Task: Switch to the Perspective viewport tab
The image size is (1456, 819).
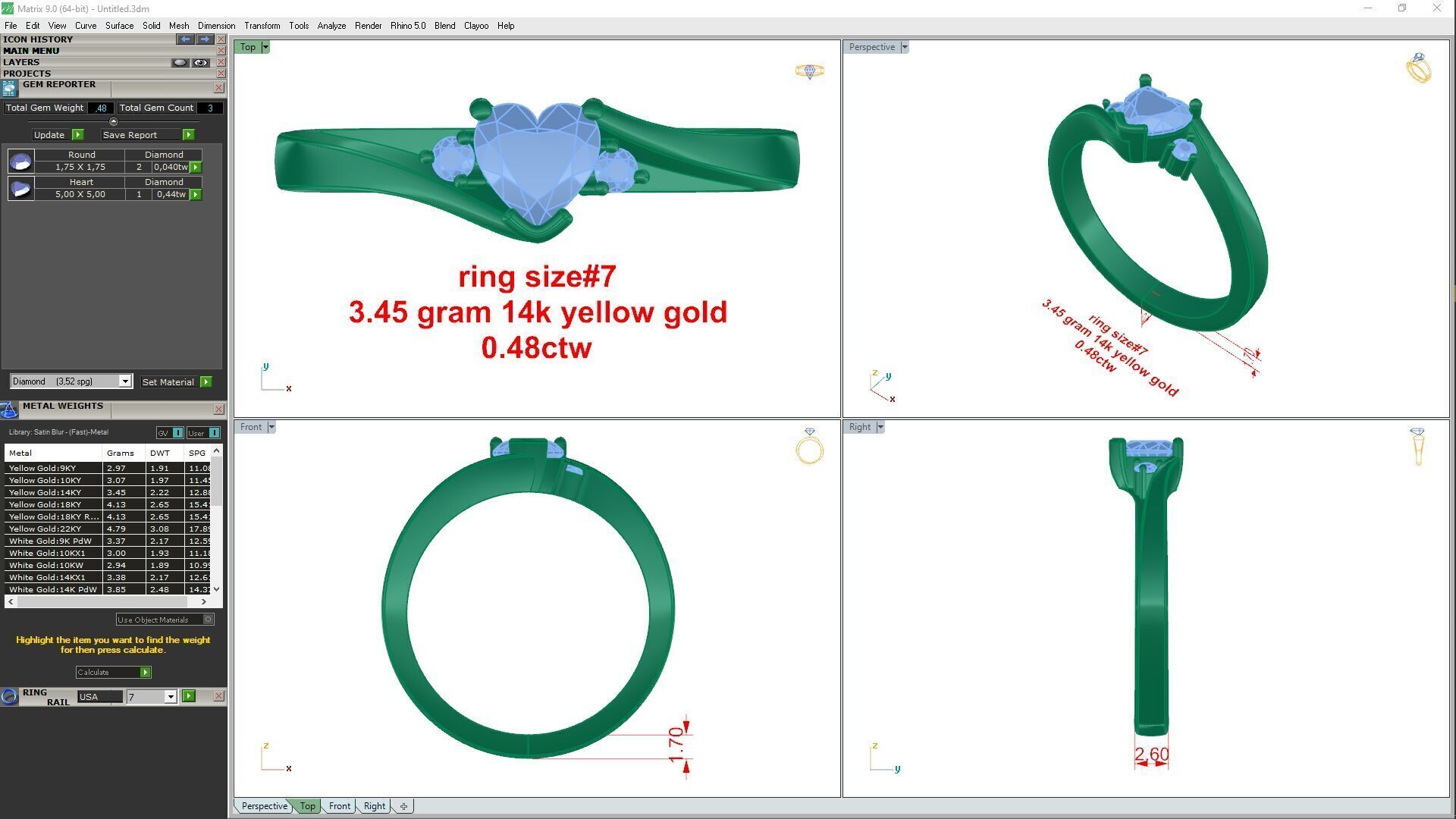Action: pos(264,806)
